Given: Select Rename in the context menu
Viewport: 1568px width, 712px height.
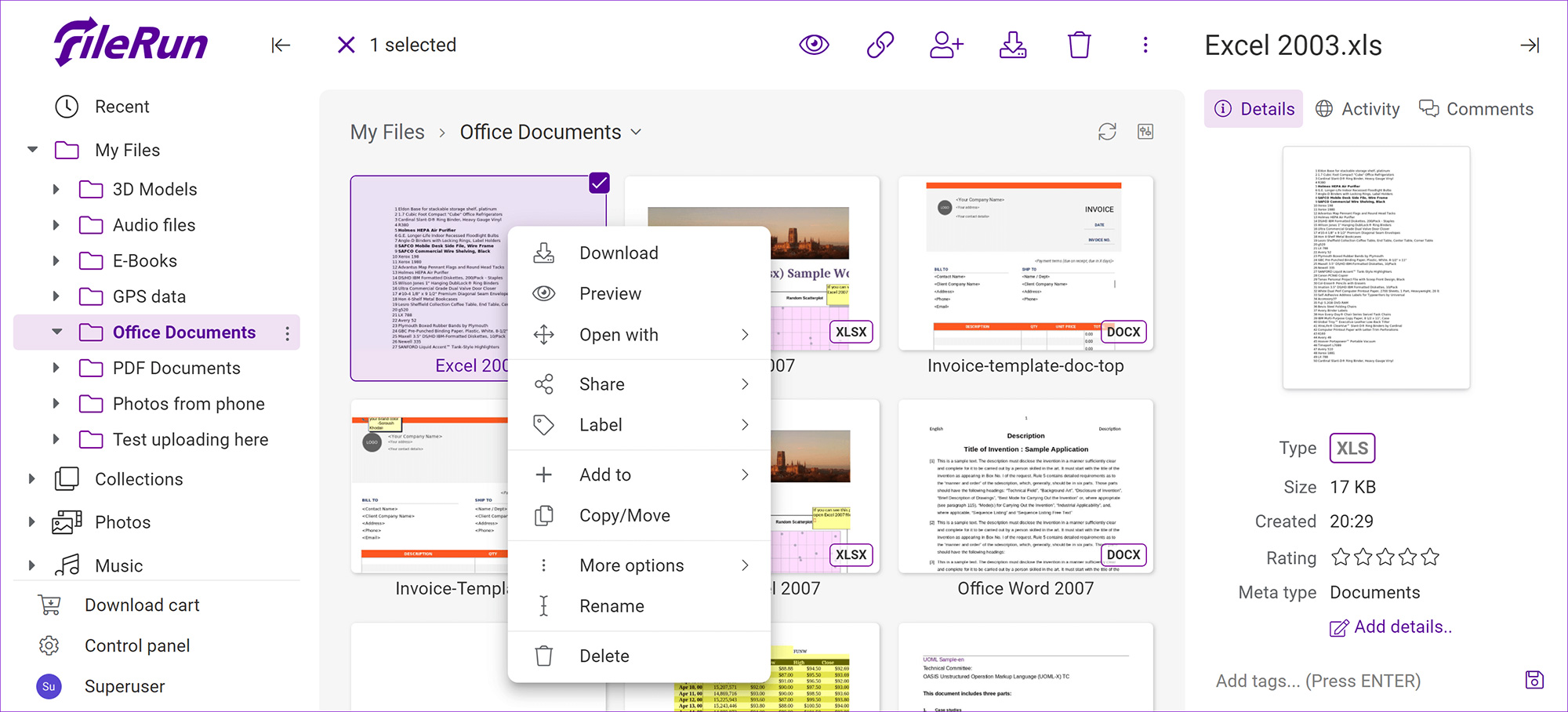Looking at the screenshot, I should pyautogui.click(x=612, y=606).
